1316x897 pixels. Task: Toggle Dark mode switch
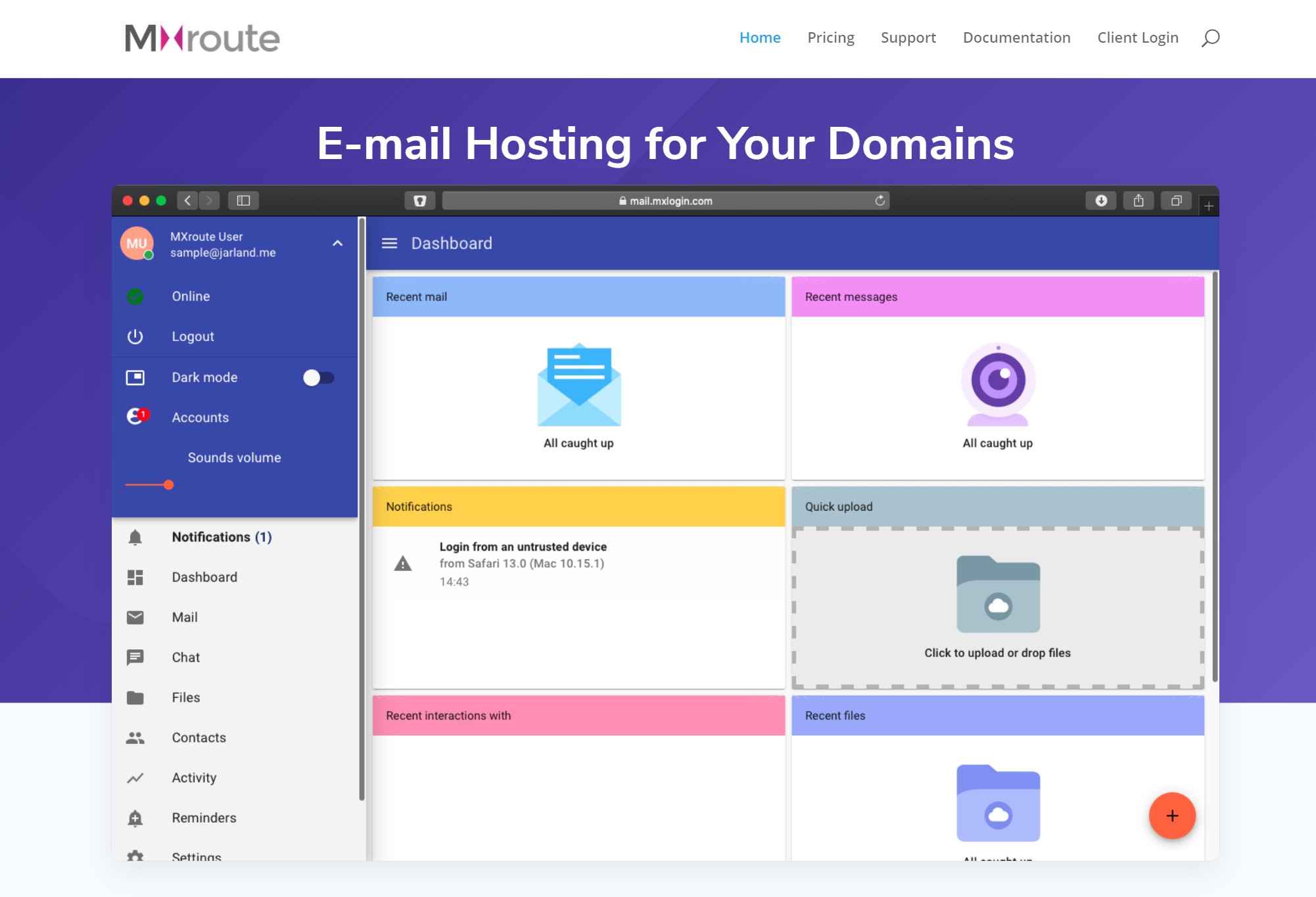pyautogui.click(x=319, y=377)
